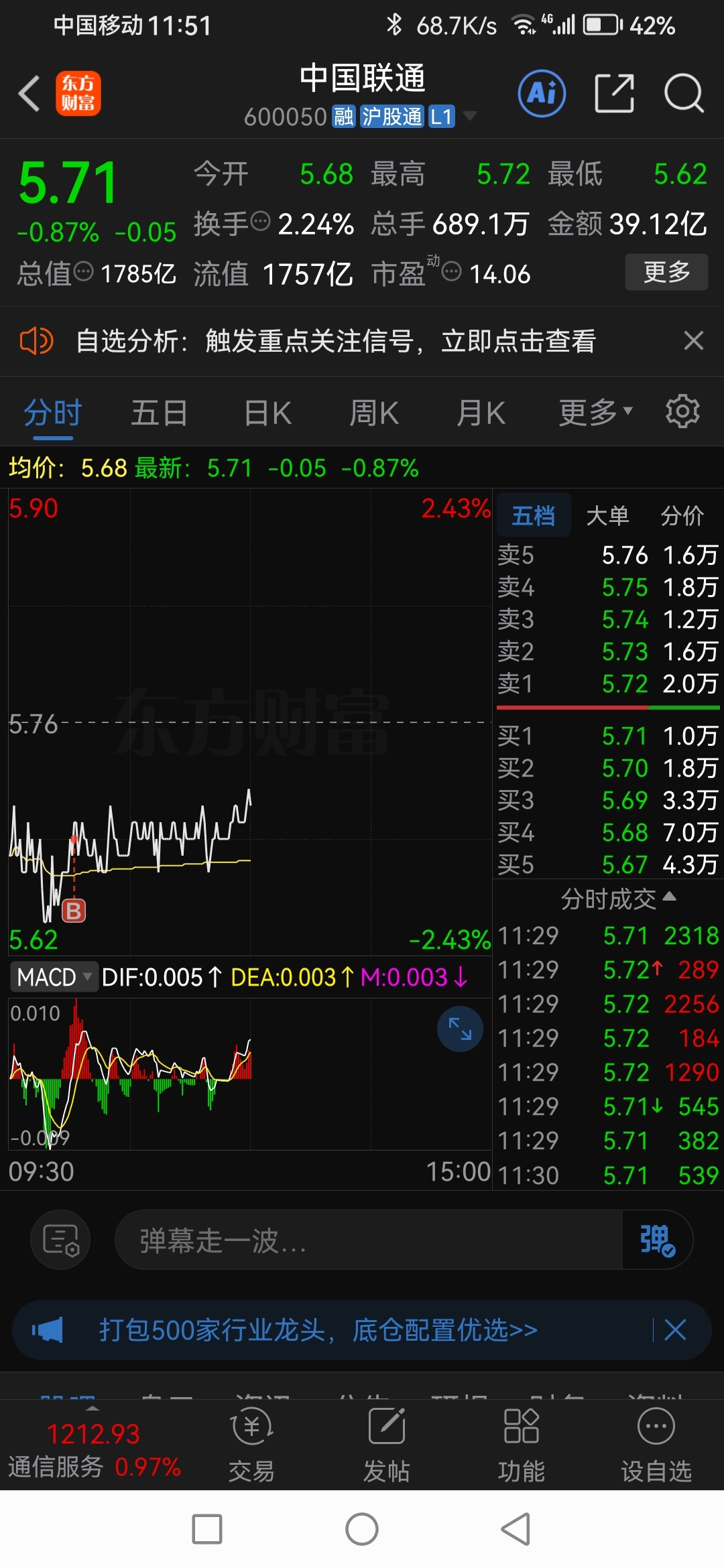This screenshot has width=724, height=1568.
Task: Tap the 沪股通 badge
Action: coord(392,117)
